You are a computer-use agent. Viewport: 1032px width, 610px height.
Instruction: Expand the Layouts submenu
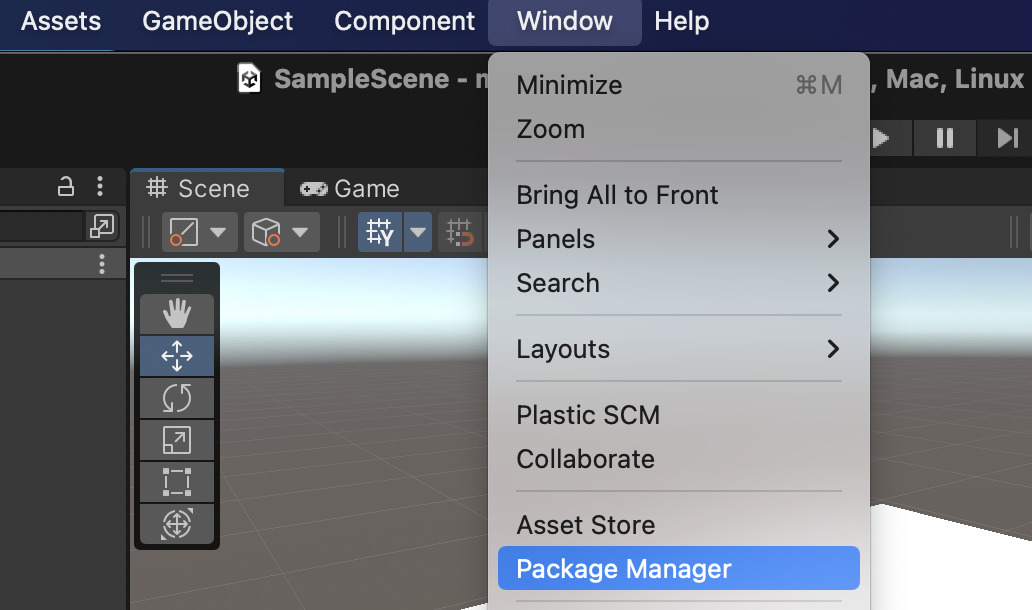(x=678, y=349)
